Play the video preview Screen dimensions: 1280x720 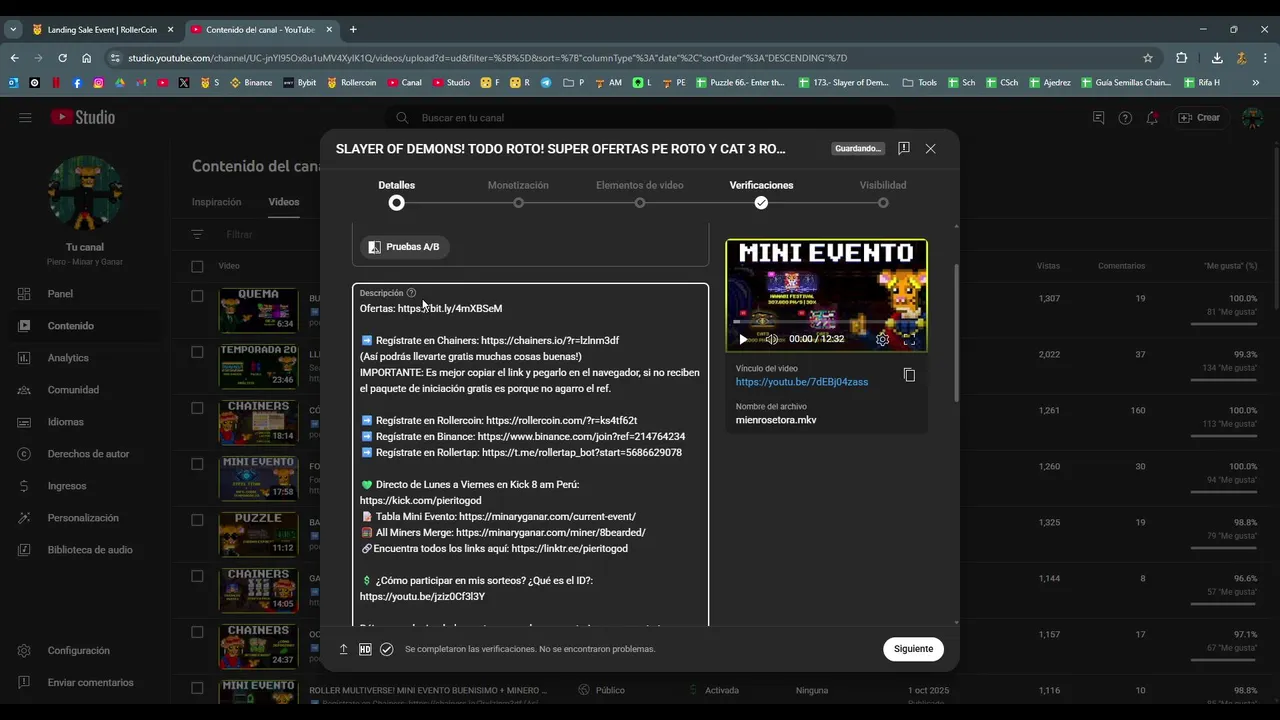tap(743, 339)
